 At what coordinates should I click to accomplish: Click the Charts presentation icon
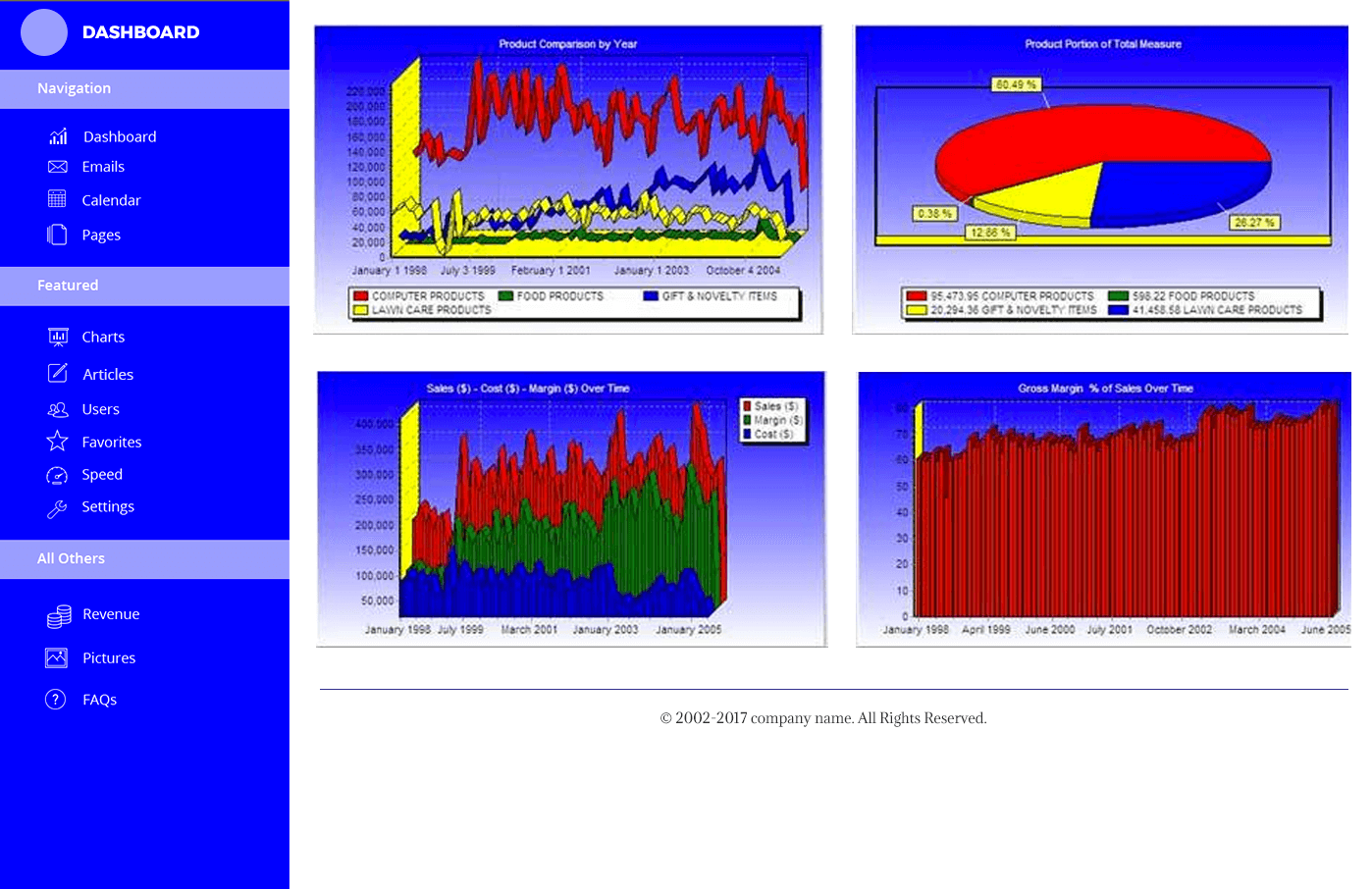[x=58, y=337]
